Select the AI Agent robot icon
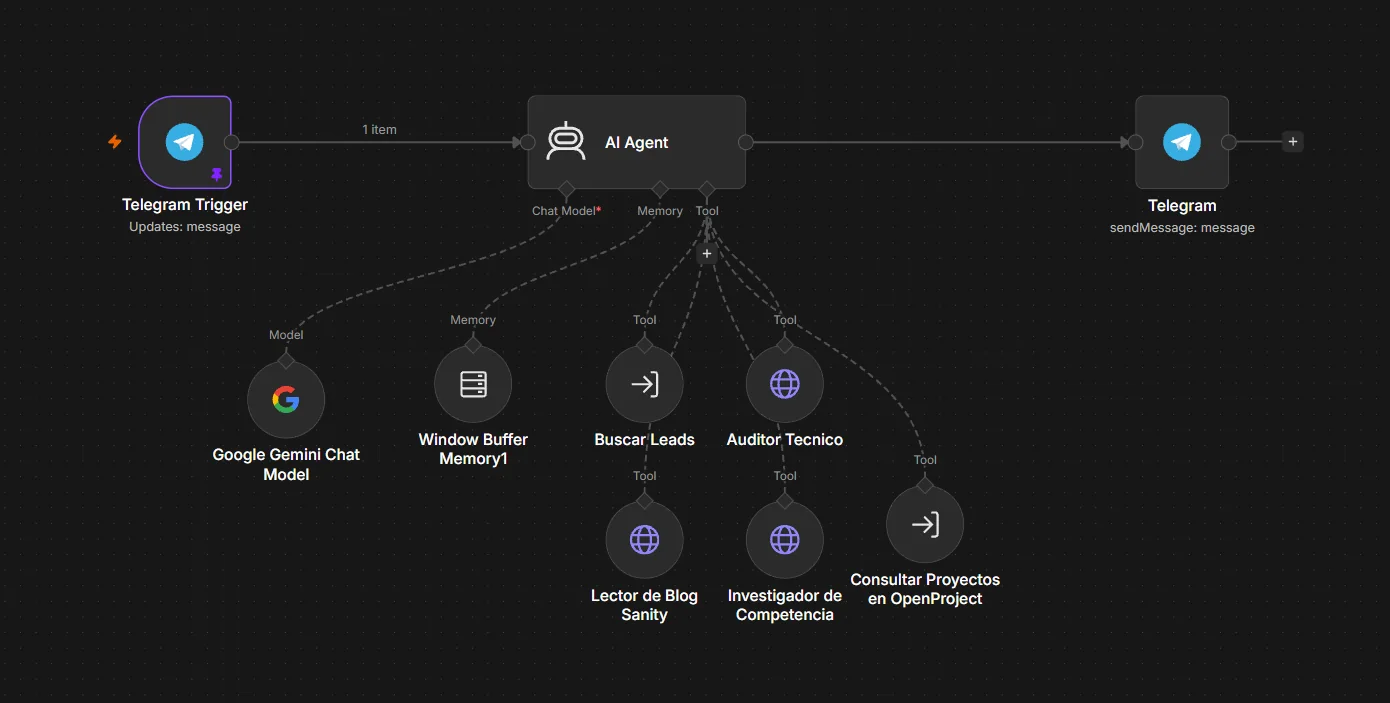 [x=566, y=142]
